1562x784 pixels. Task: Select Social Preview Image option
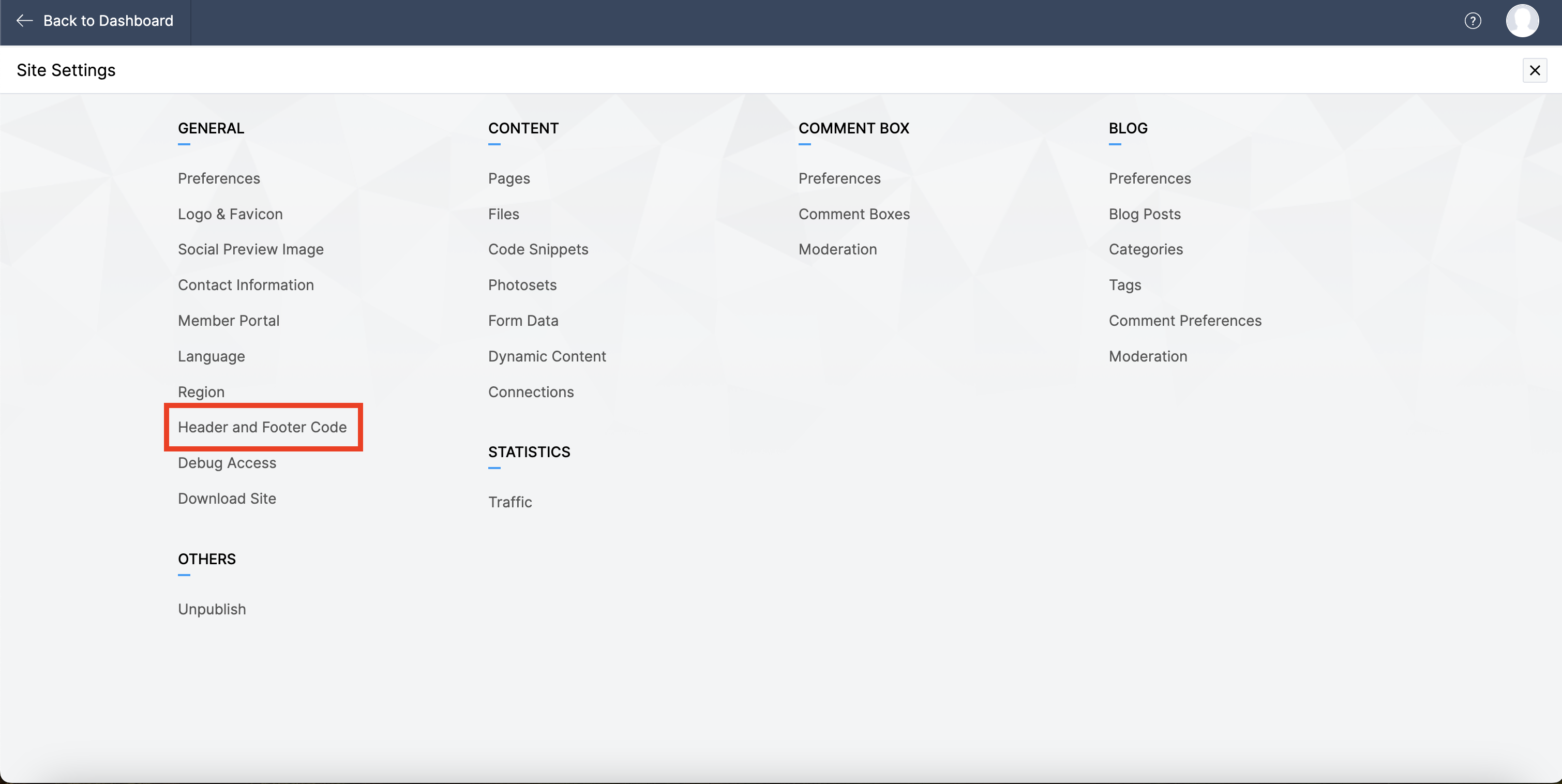tap(250, 249)
